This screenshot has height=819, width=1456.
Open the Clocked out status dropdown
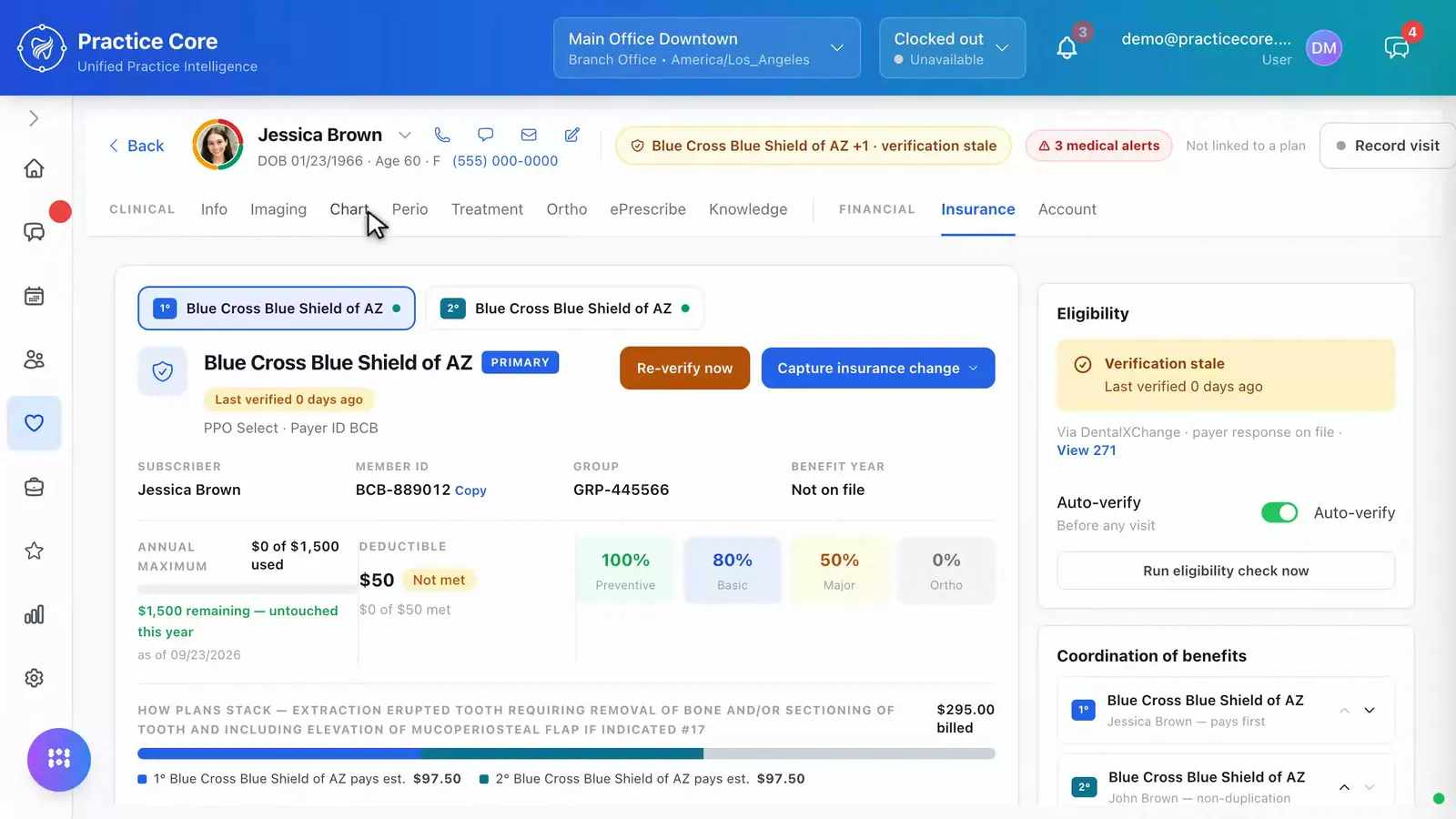952,48
